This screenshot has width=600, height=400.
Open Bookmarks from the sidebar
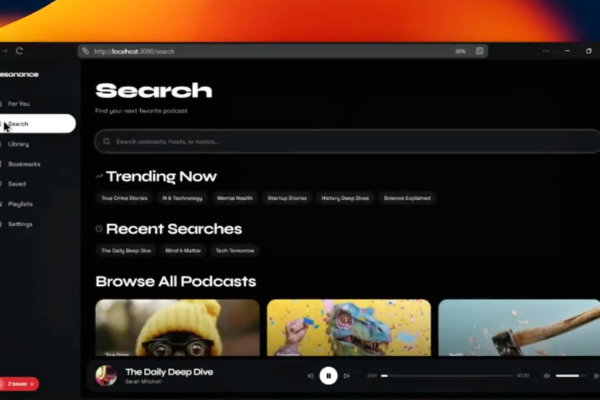click(x=24, y=164)
